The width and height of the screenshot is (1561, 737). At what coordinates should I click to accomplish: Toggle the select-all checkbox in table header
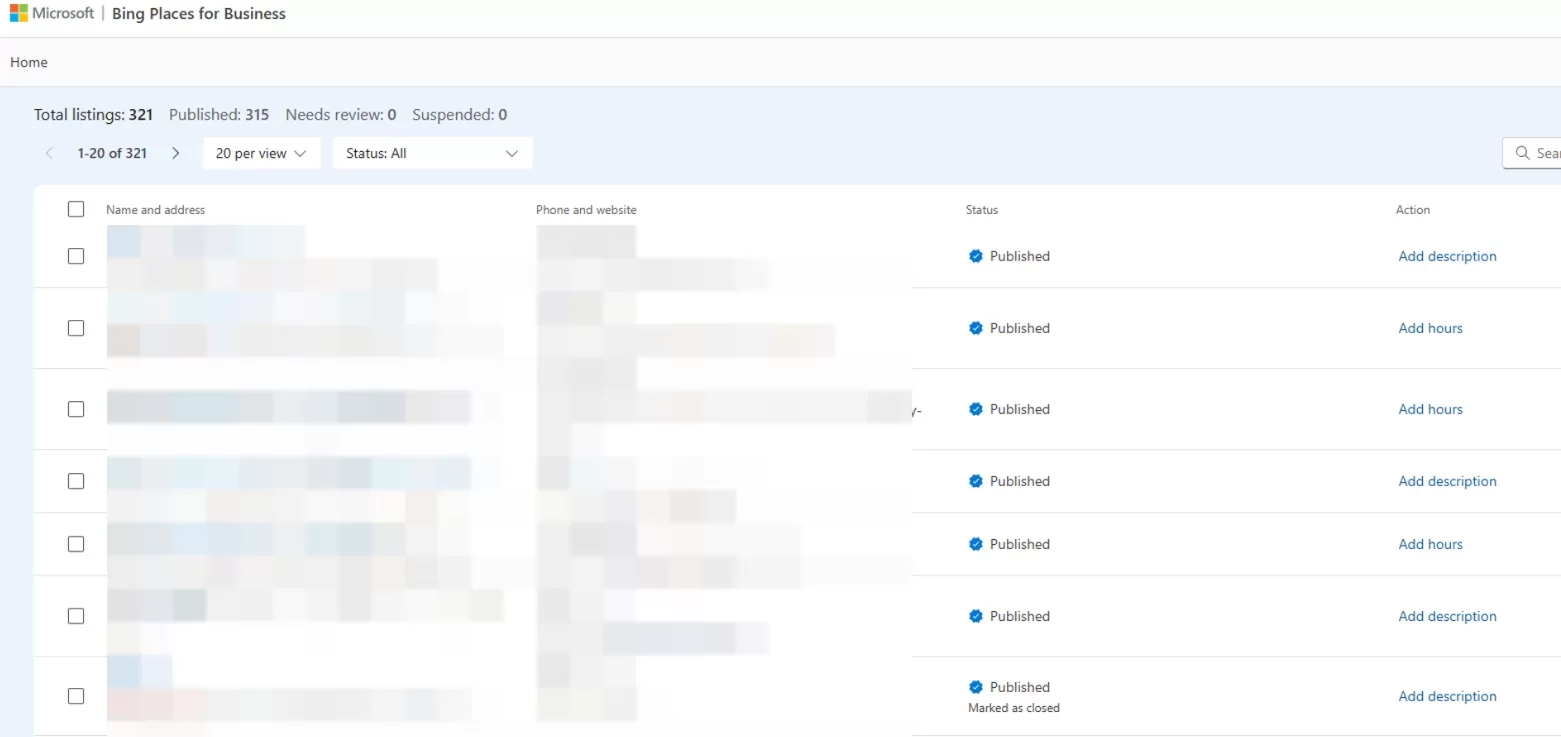76,209
